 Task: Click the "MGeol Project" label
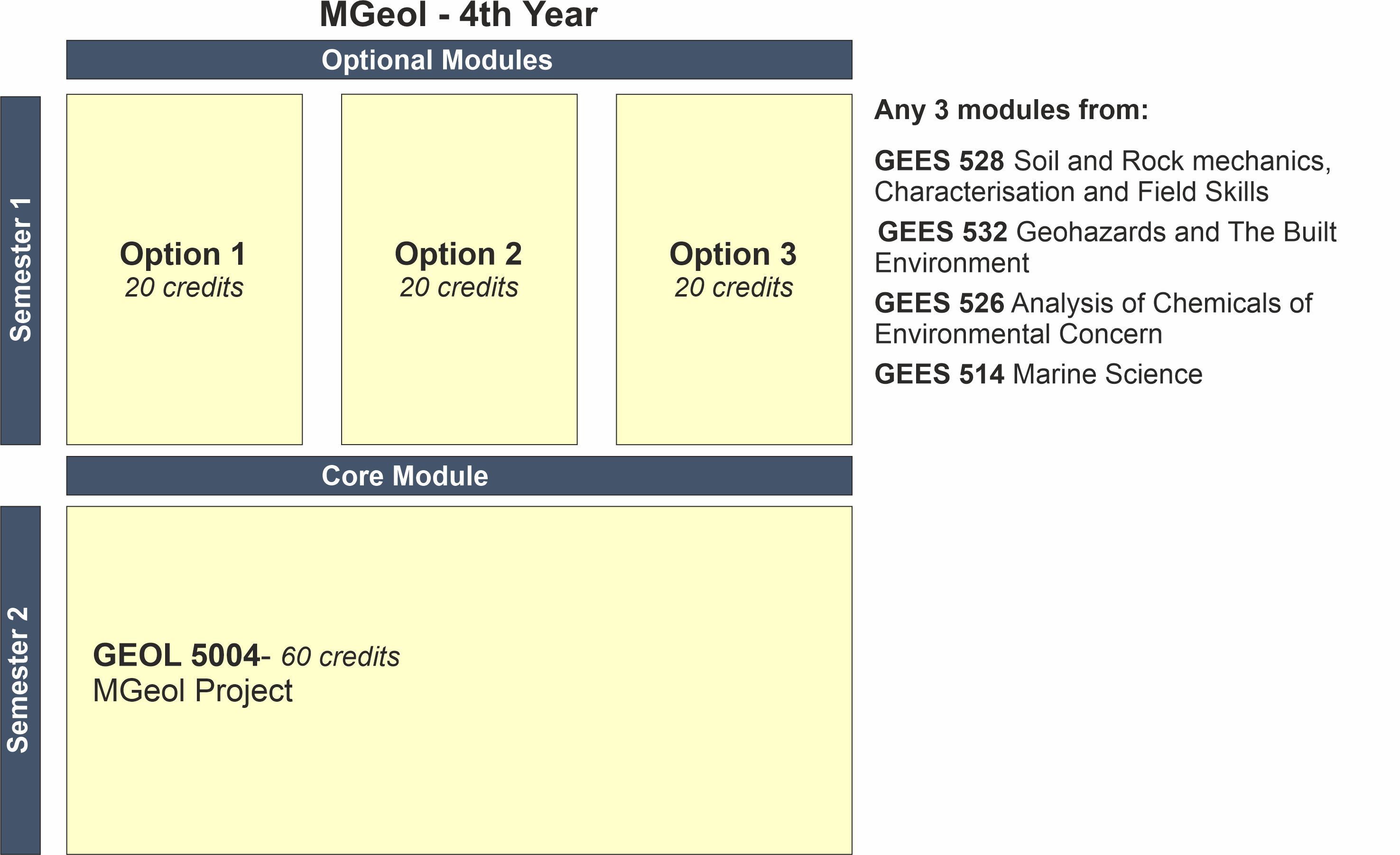[193, 691]
